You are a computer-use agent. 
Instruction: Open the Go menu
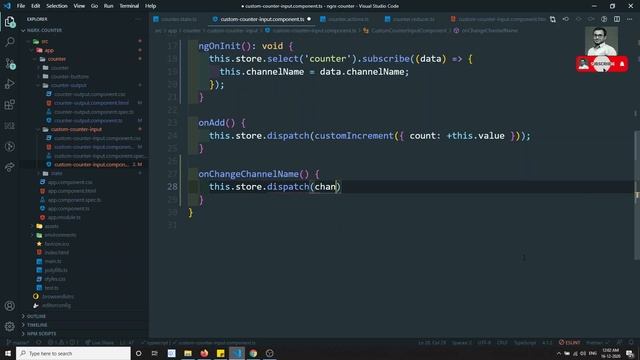tap(94, 6)
